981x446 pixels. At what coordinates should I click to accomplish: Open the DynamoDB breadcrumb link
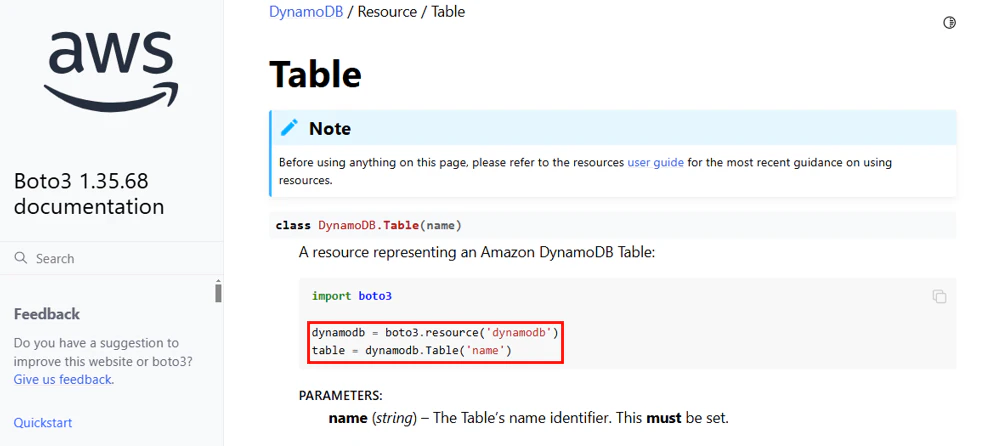(306, 11)
